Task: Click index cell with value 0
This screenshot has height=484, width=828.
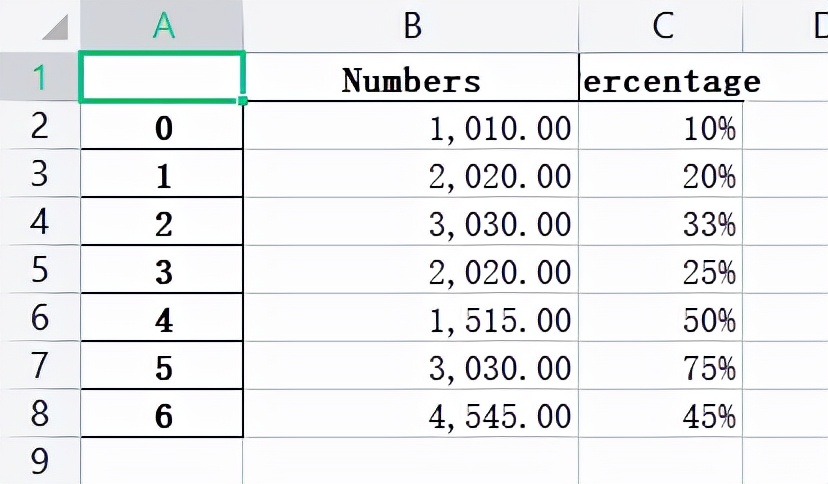Action: [162, 126]
